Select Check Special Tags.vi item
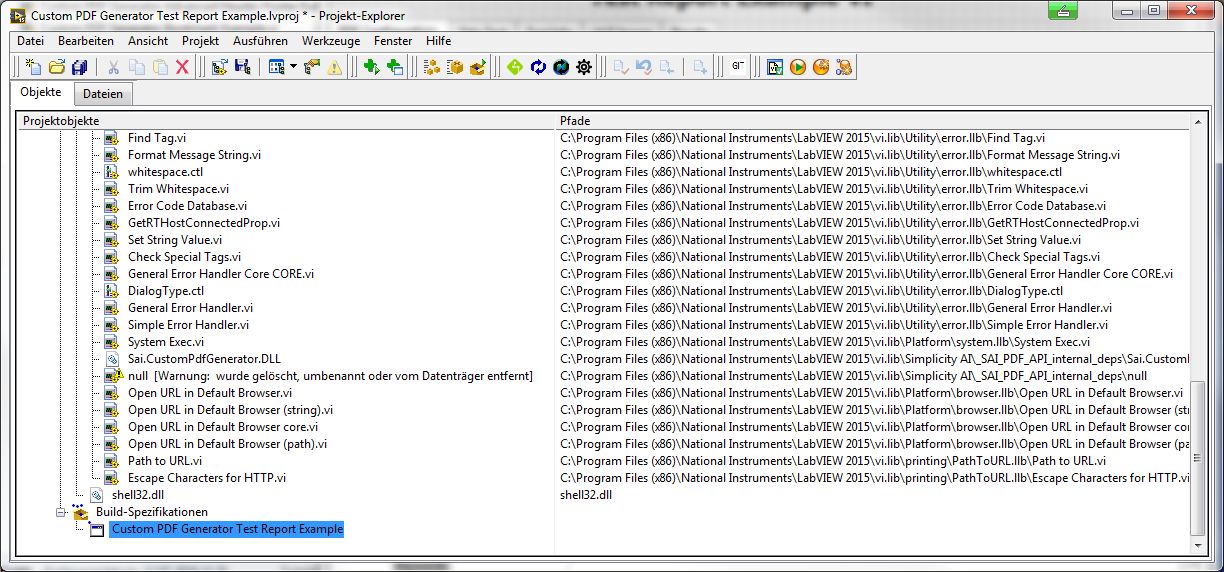Viewport: 1224px width, 572px height. click(x=184, y=257)
